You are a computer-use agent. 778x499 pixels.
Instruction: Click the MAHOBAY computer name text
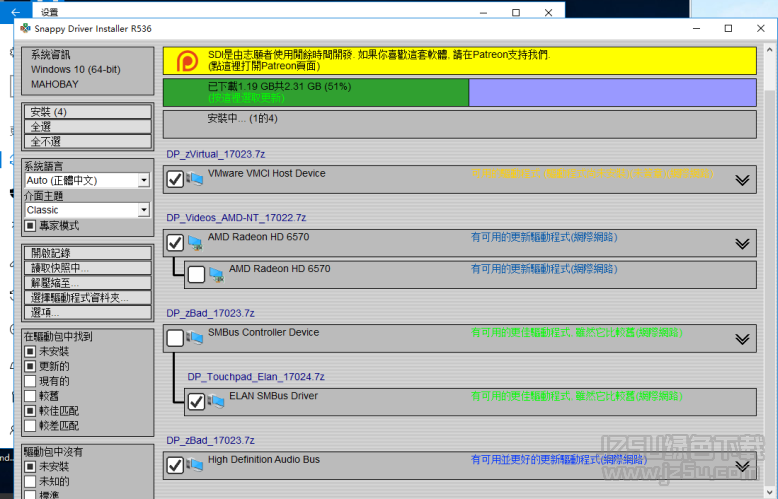click(55, 84)
